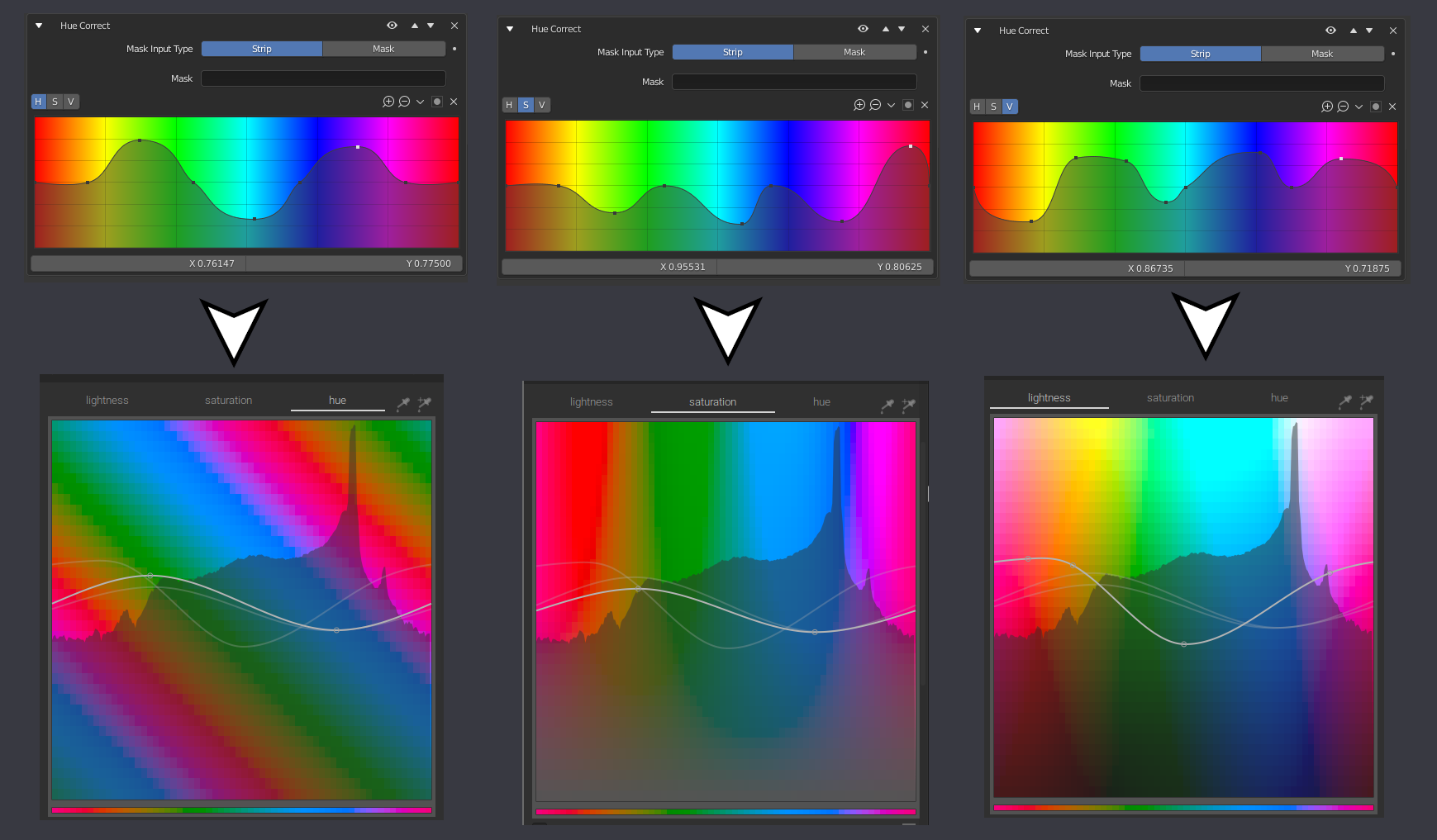Move modifier up in X 0.86735 panel

point(1354,31)
